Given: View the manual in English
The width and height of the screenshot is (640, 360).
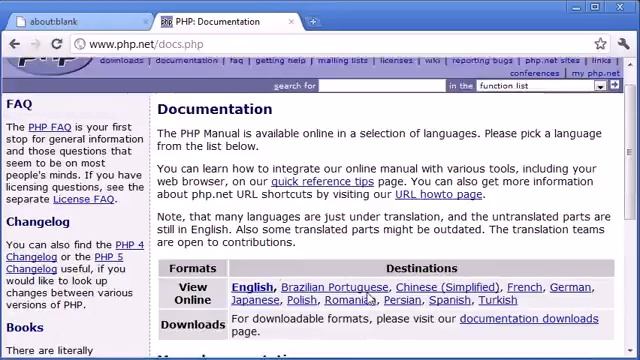Looking at the screenshot, I should (252, 287).
